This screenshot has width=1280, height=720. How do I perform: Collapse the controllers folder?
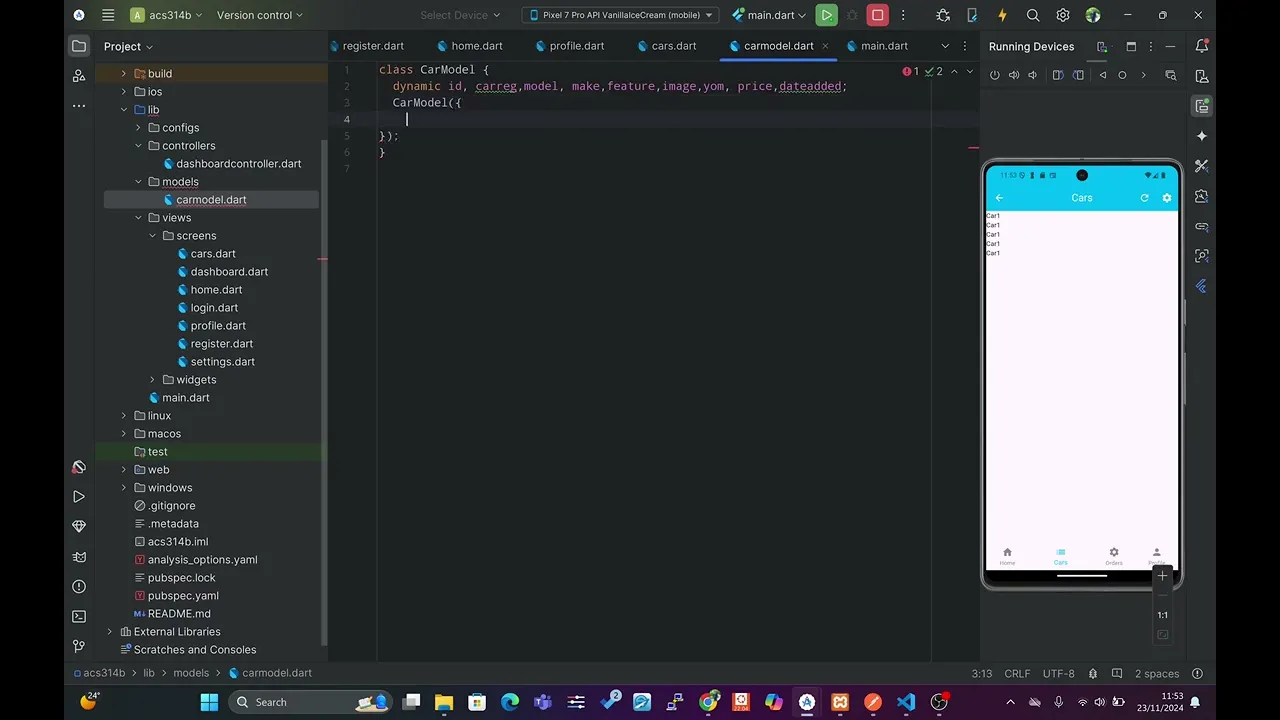(138, 146)
